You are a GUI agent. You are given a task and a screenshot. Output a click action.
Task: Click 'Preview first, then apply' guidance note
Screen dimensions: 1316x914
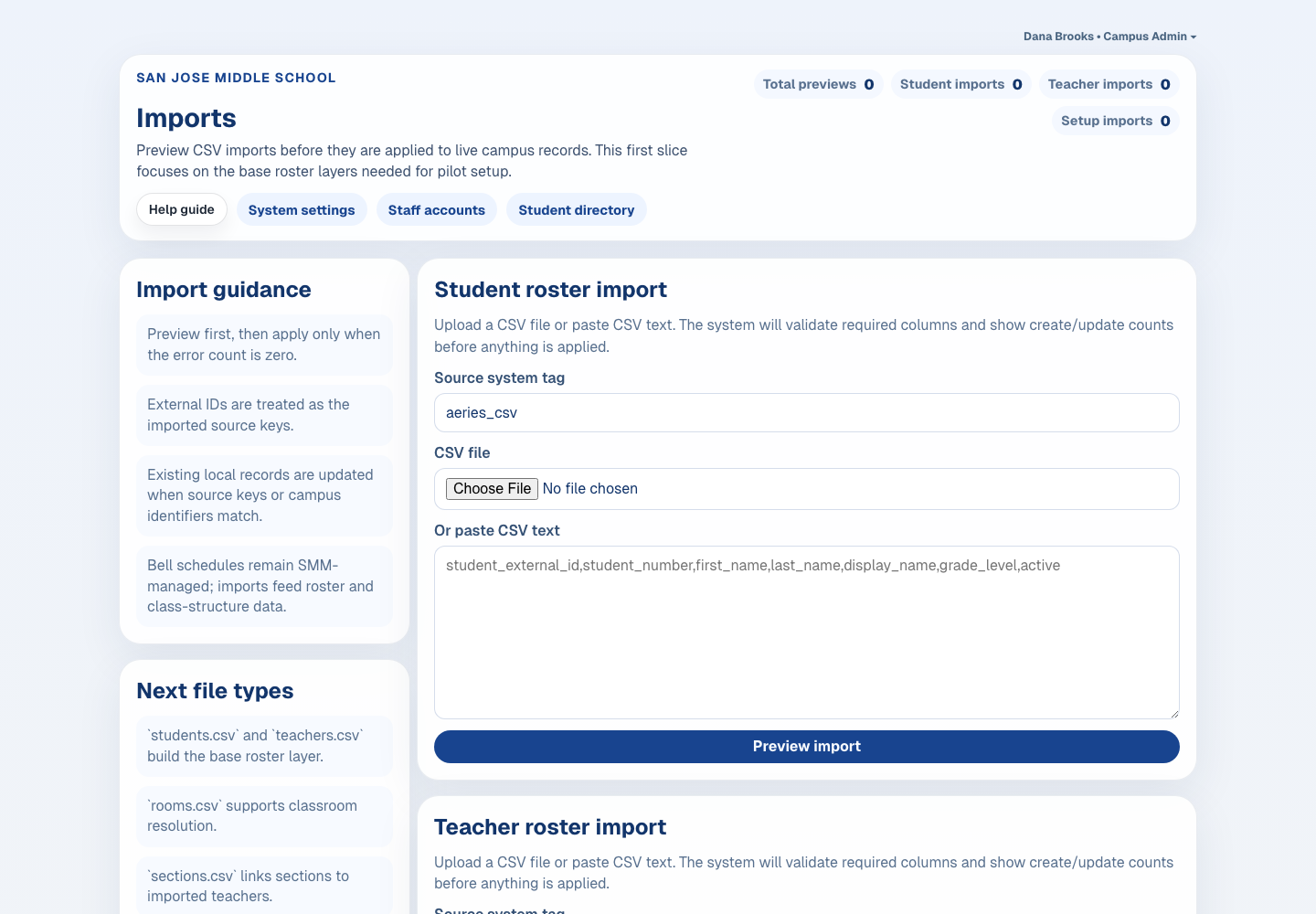[x=265, y=345]
